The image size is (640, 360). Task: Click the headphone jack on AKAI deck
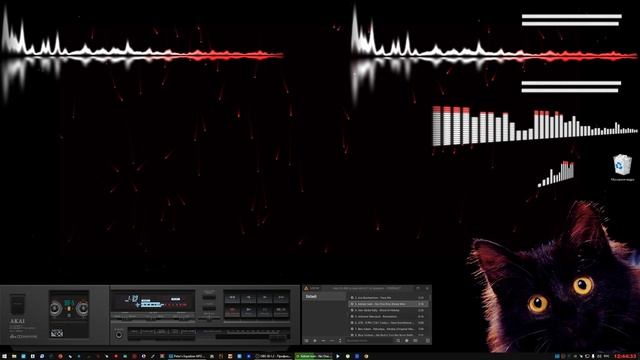tap(119, 335)
